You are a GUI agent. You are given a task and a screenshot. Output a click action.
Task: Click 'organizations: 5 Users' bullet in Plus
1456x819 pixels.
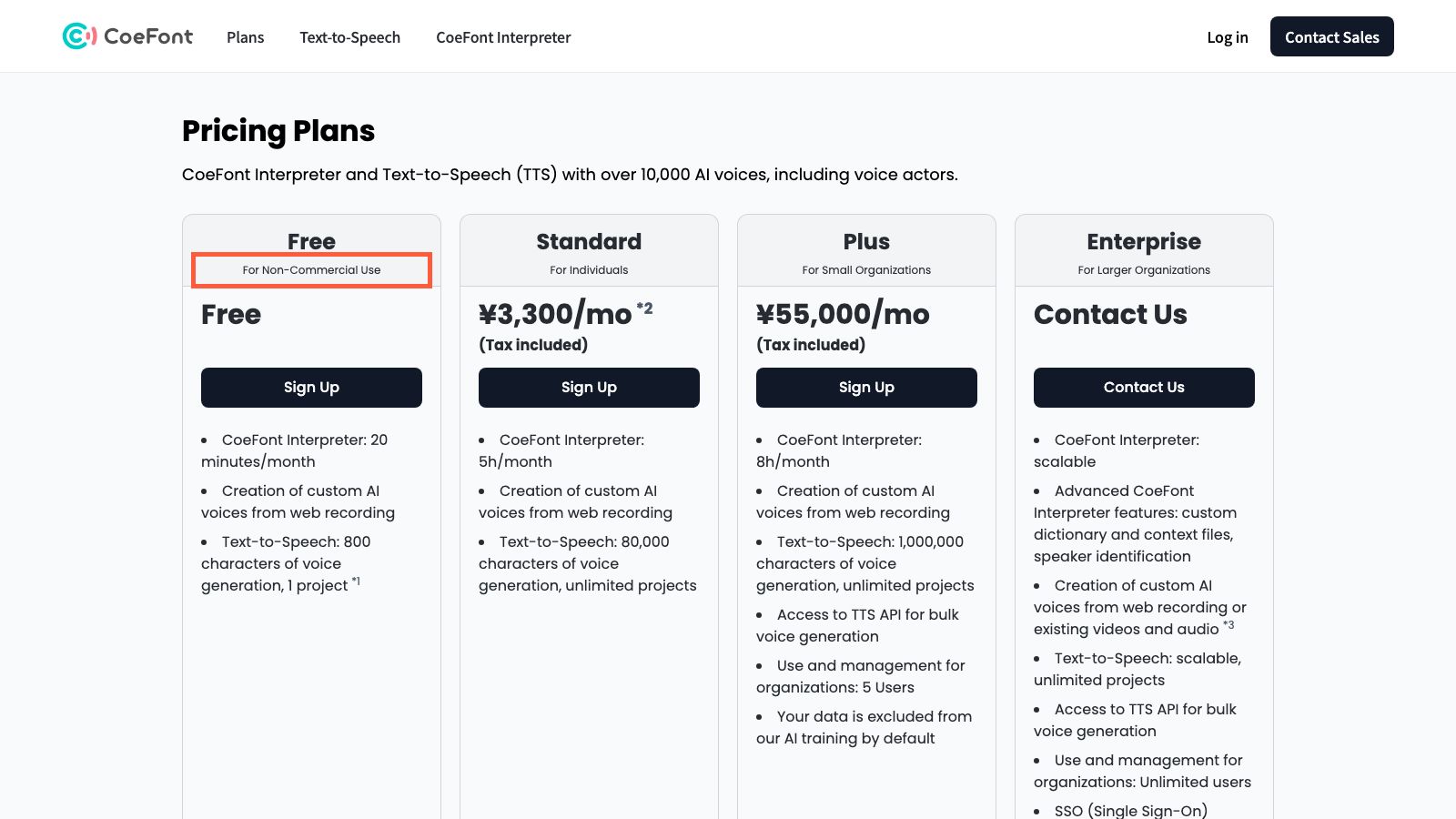[x=861, y=676]
